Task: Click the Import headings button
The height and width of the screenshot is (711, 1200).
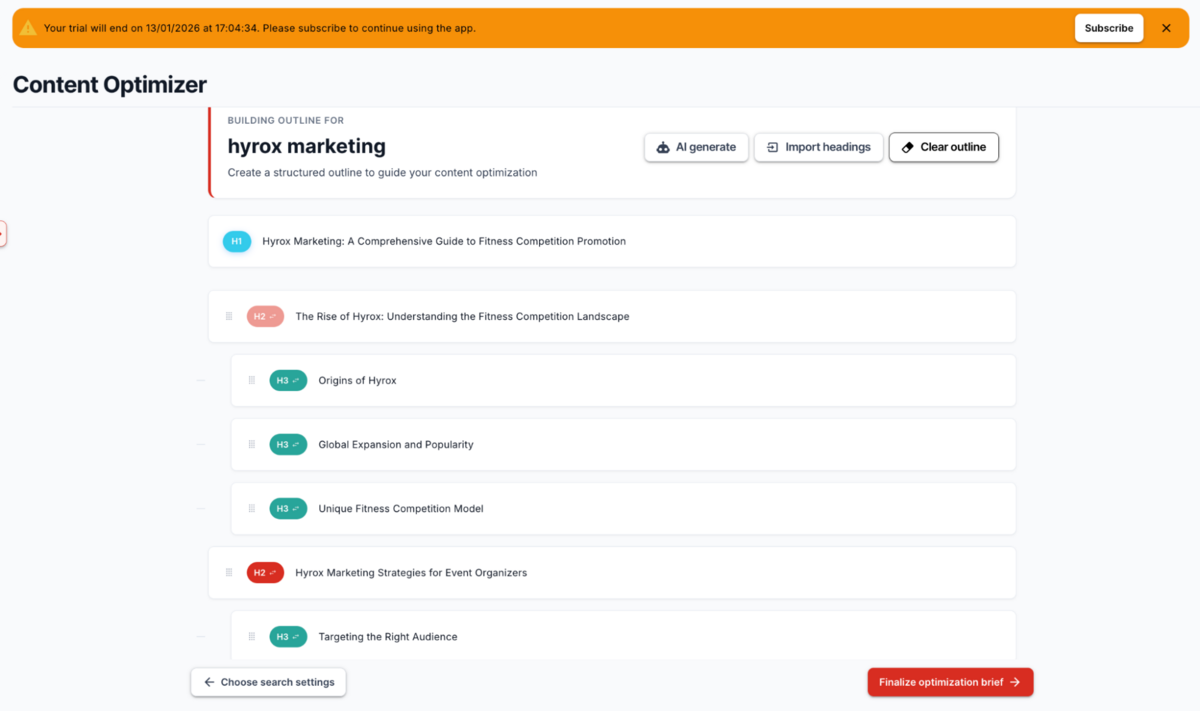Action: point(818,147)
